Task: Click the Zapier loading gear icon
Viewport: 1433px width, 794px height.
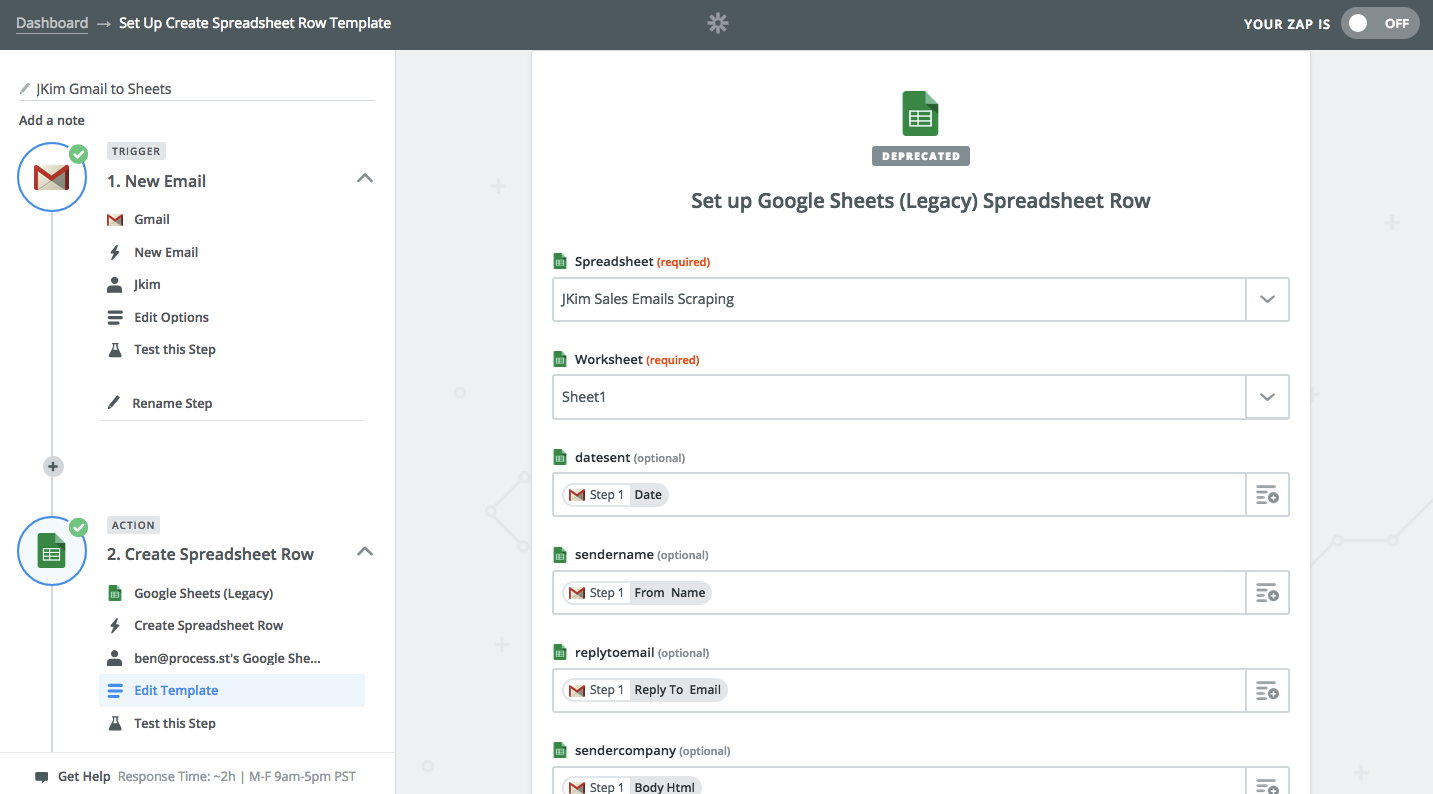Action: point(717,24)
